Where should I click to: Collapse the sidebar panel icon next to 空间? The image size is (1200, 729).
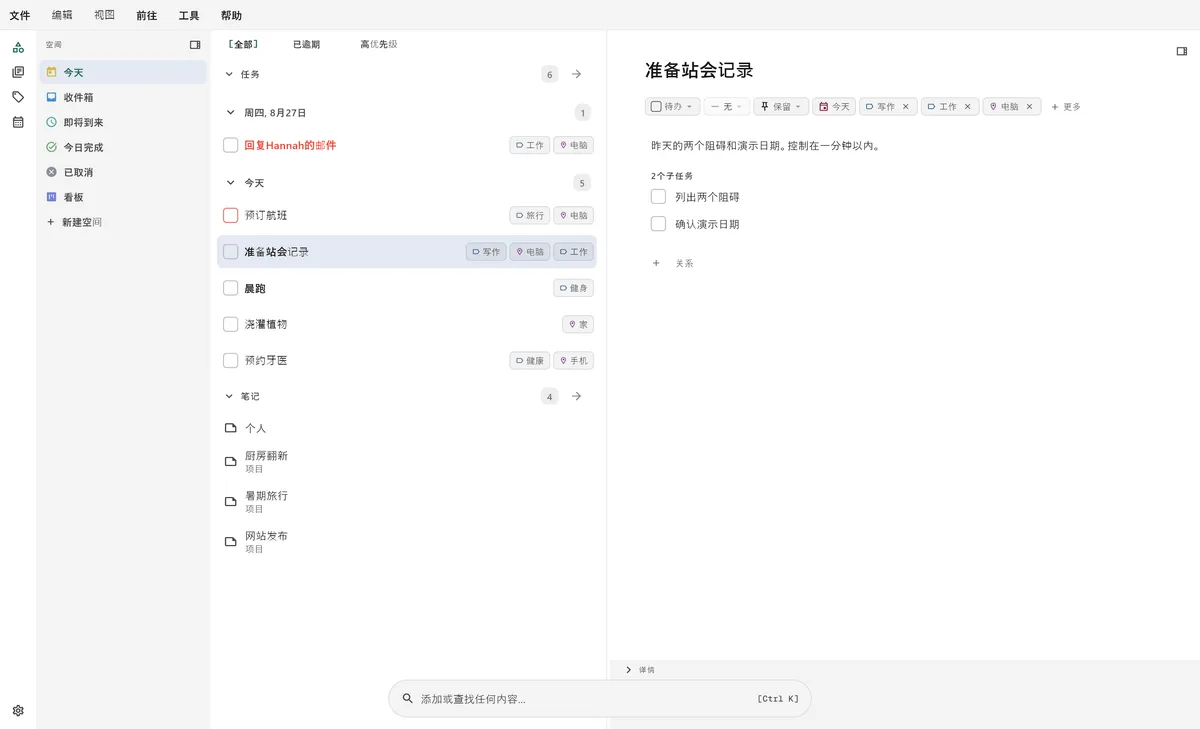coord(195,45)
